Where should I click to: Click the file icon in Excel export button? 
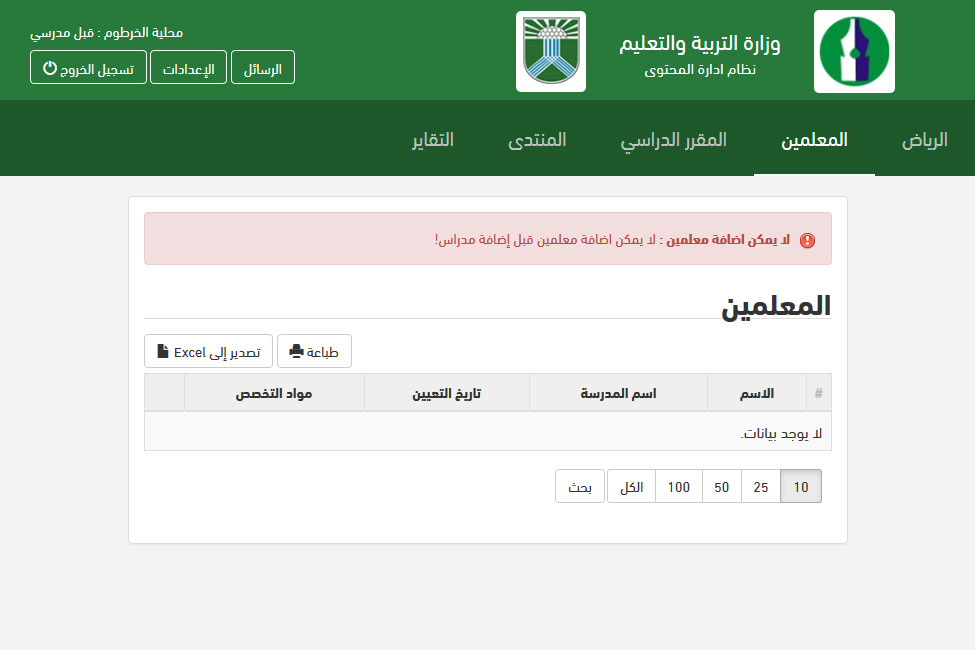coord(163,351)
